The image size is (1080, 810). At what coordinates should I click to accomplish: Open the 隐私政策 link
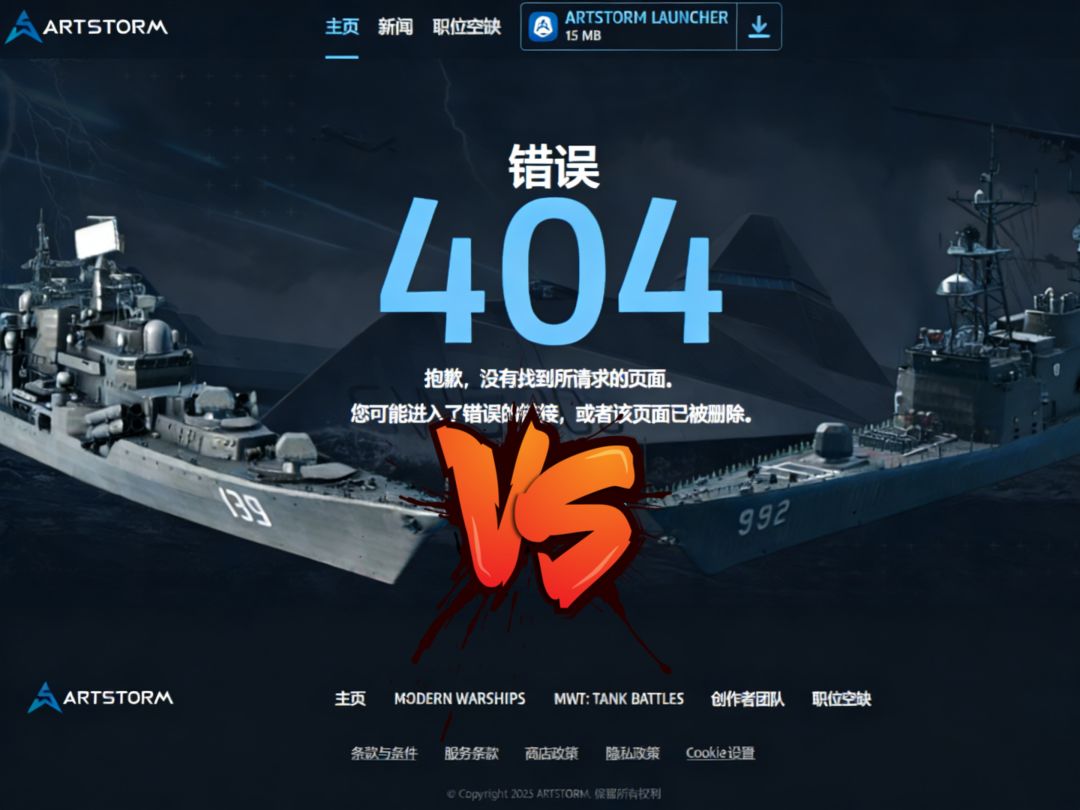(632, 753)
